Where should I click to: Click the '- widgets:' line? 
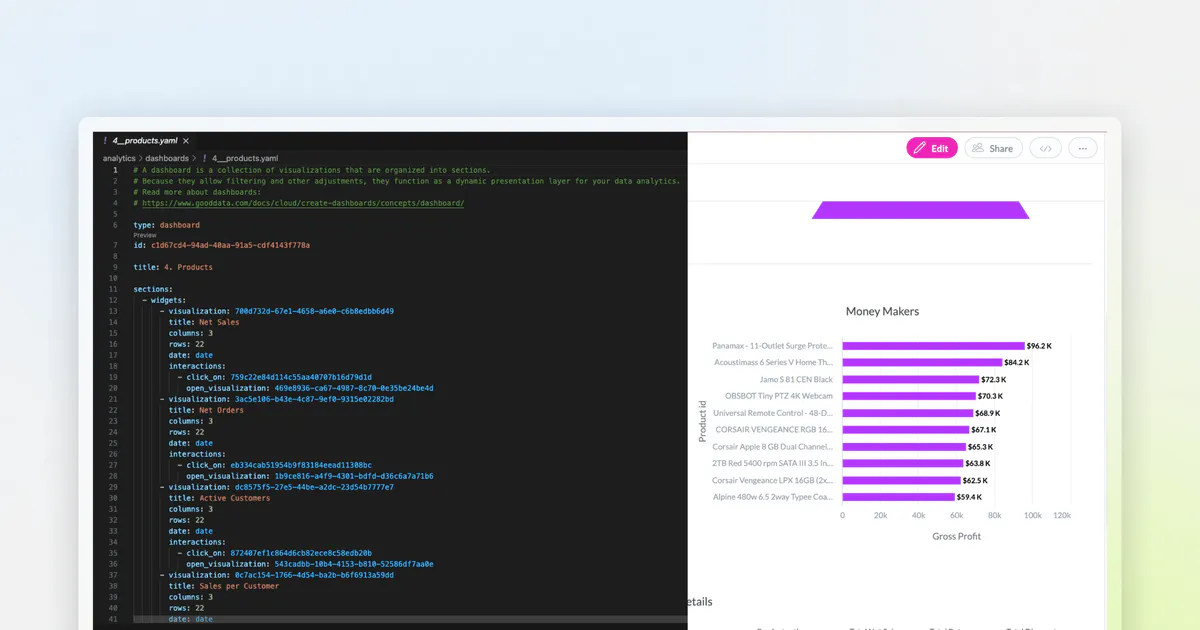click(164, 300)
